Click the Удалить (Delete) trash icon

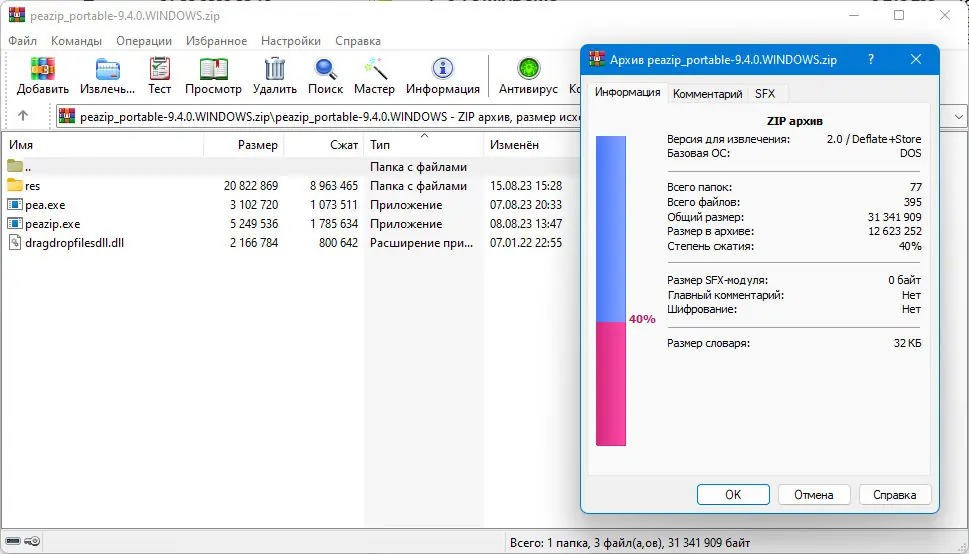[x=274, y=69]
